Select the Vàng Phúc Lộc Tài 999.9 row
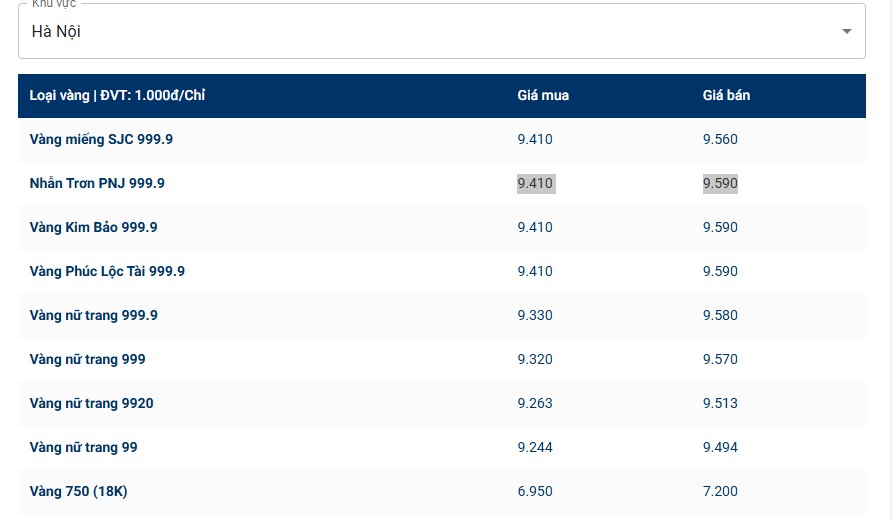892x520 pixels. click(x=107, y=271)
